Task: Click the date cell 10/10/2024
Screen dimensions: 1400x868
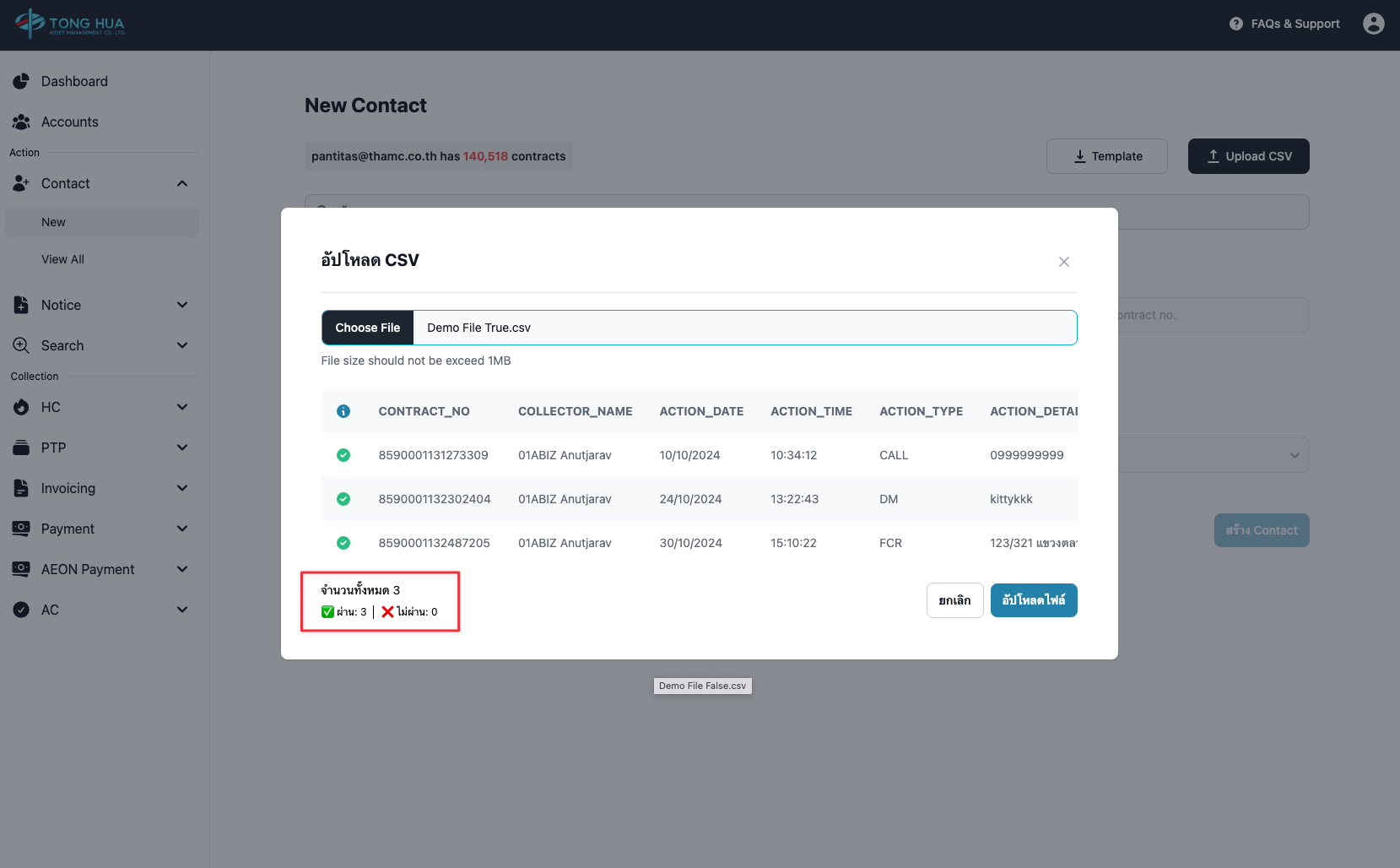Action: pos(689,455)
